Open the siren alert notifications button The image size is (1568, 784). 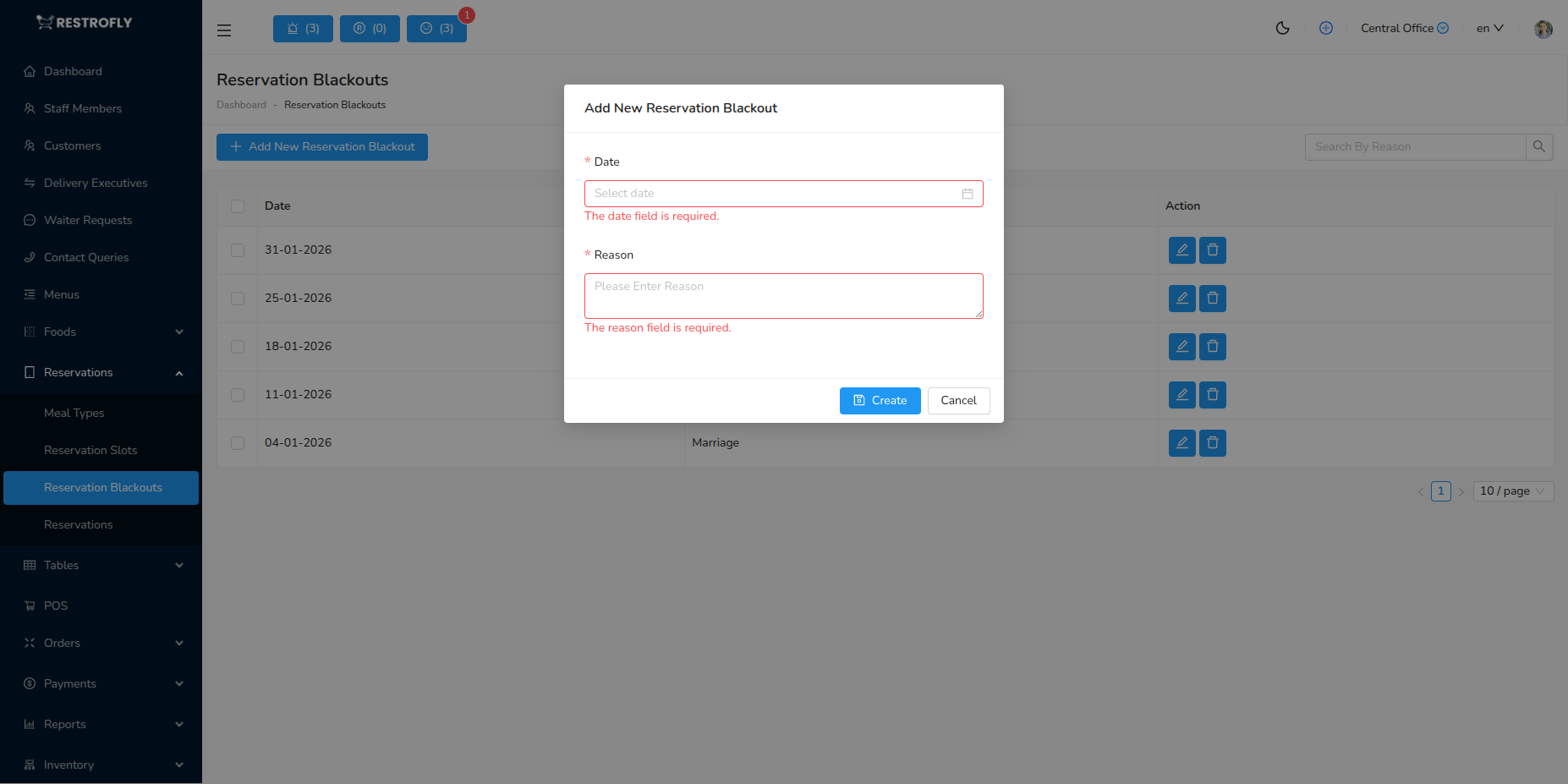(x=302, y=28)
